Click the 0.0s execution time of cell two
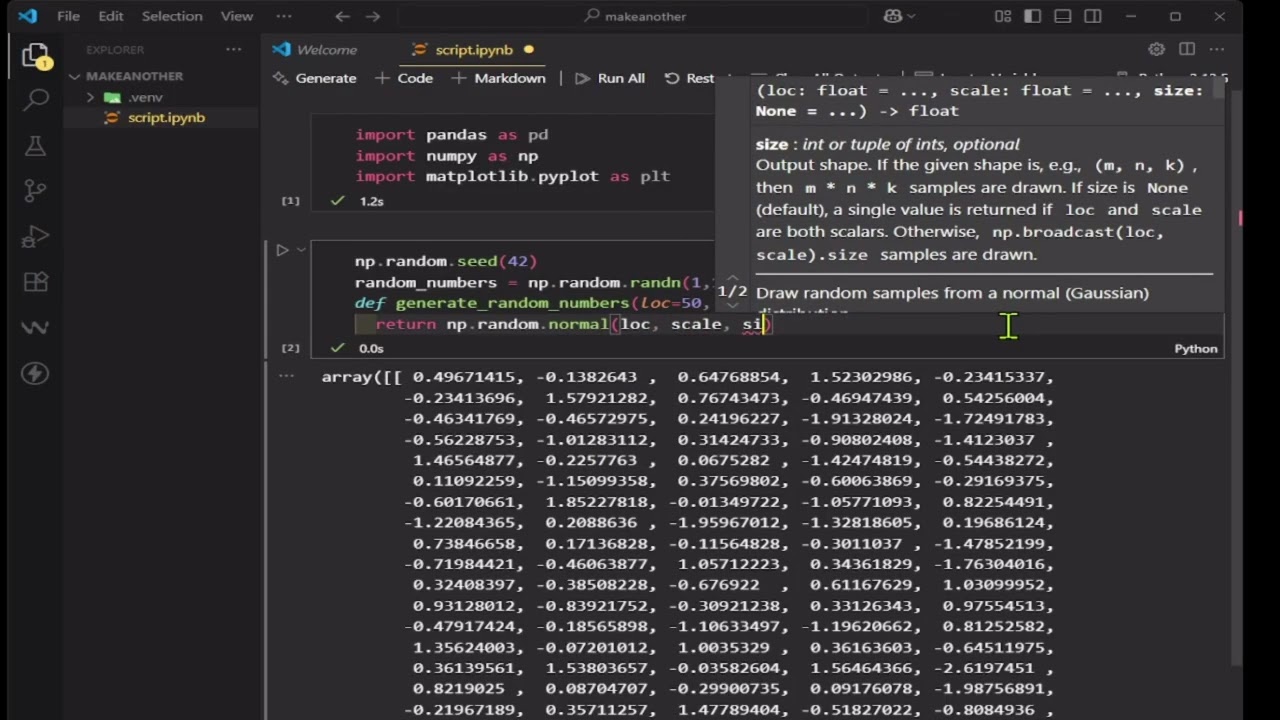This screenshot has width=1280, height=720. pyautogui.click(x=371, y=348)
